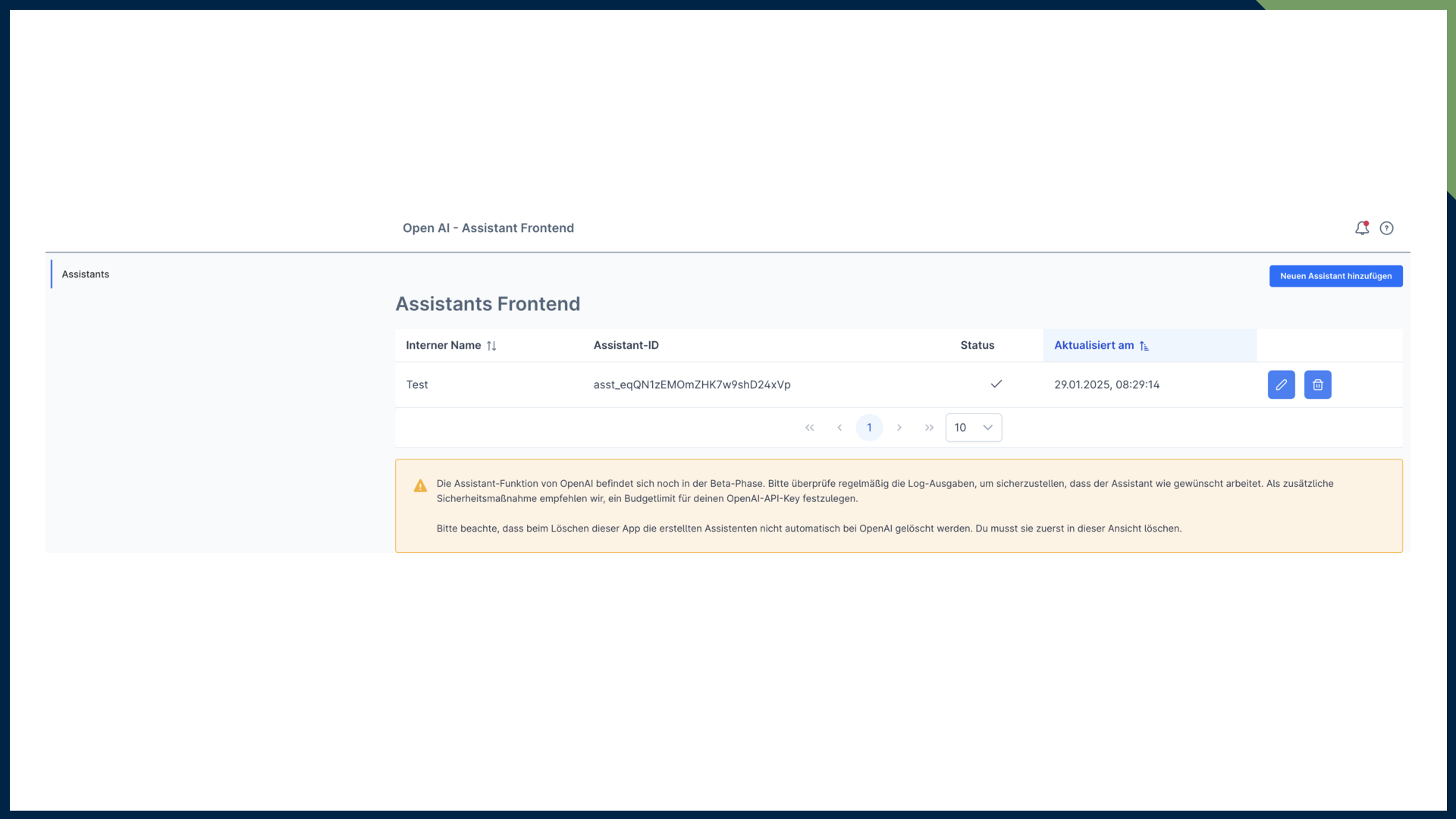This screenshot has width=1456, height=819.
Task: Open the notifications bell icon
Action: 1362,228
